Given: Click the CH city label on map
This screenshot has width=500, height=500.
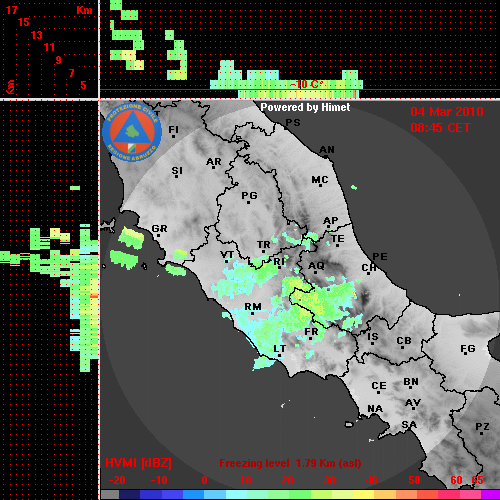Looking at the screenshot, I should click(x=368, y=267).
